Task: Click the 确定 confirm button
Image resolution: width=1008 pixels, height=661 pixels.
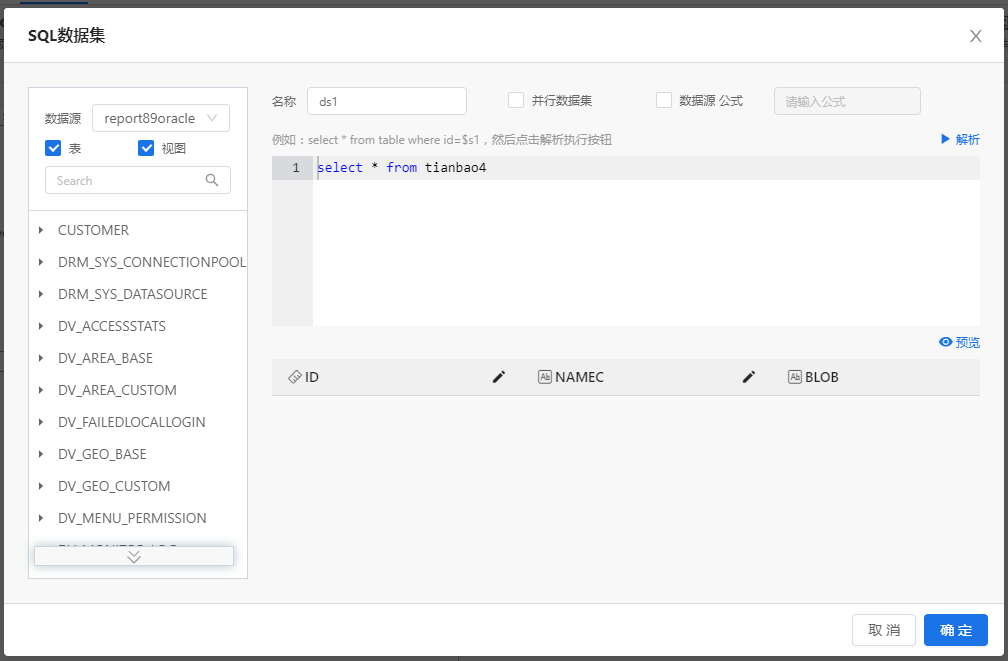Action: pyautogui.click(x=955, y=630)
